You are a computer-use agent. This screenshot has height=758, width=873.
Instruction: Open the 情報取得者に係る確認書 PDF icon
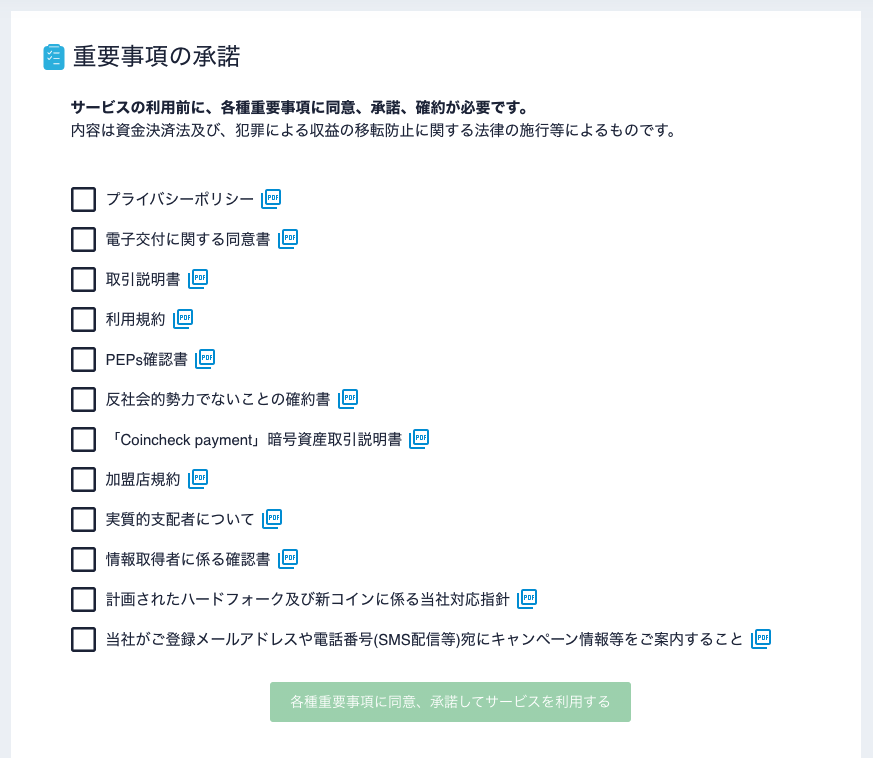288,559
